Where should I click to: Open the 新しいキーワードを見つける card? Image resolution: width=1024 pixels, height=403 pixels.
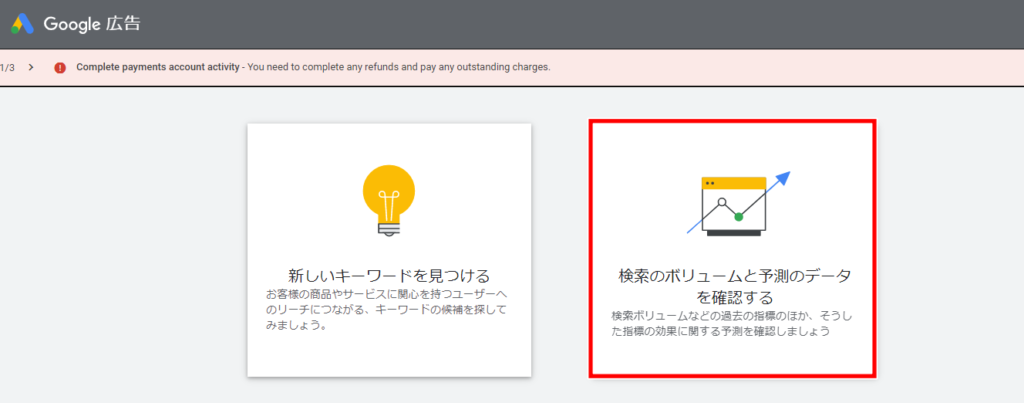click(389, 250)
